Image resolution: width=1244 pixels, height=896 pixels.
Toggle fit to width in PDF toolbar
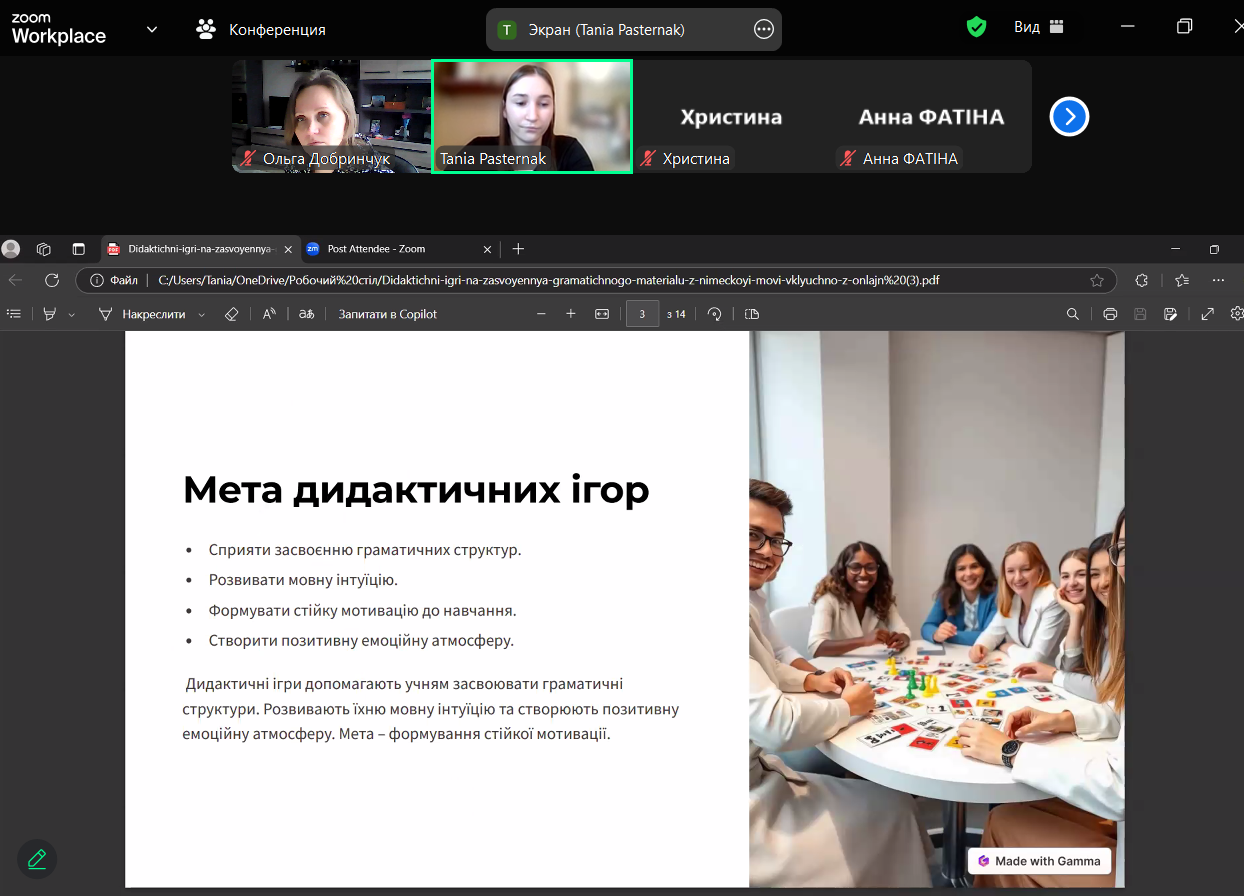pyautogui.click(x=602, y=314)
